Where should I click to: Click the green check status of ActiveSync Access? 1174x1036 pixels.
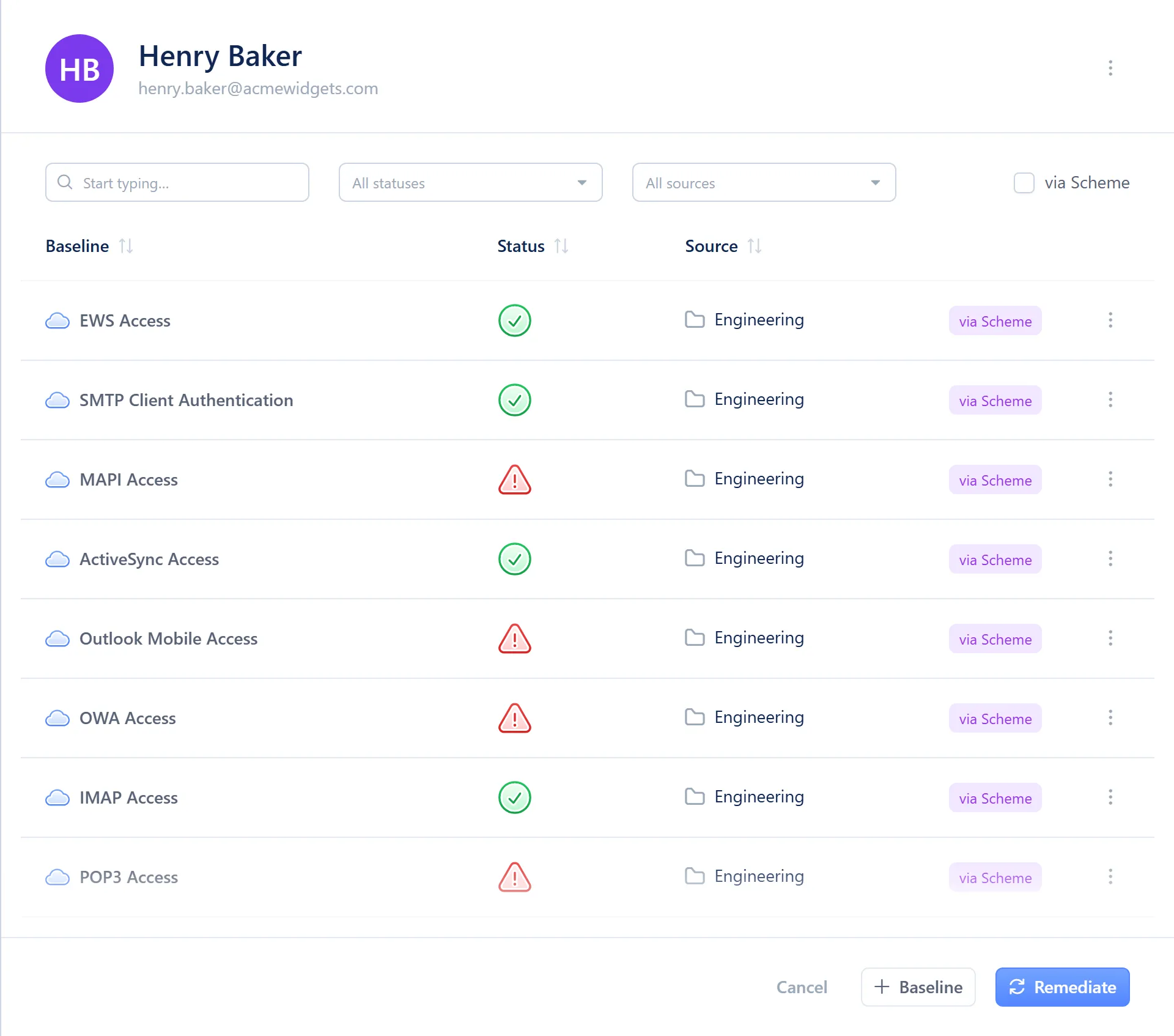(x=515, y=559)
